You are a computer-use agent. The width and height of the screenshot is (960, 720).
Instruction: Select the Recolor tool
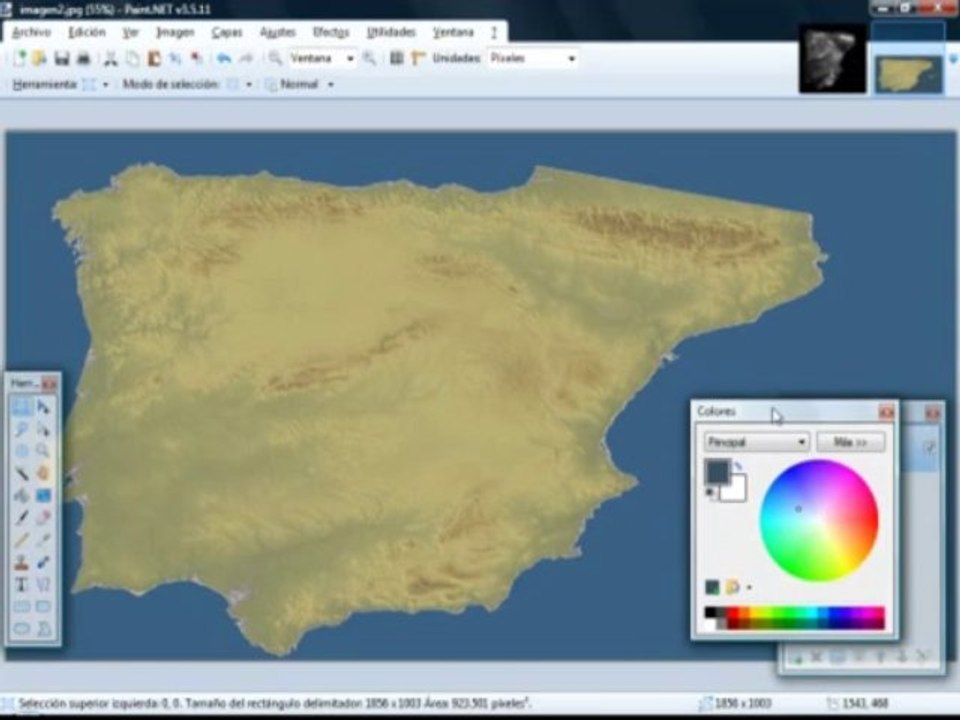[43, 562]
